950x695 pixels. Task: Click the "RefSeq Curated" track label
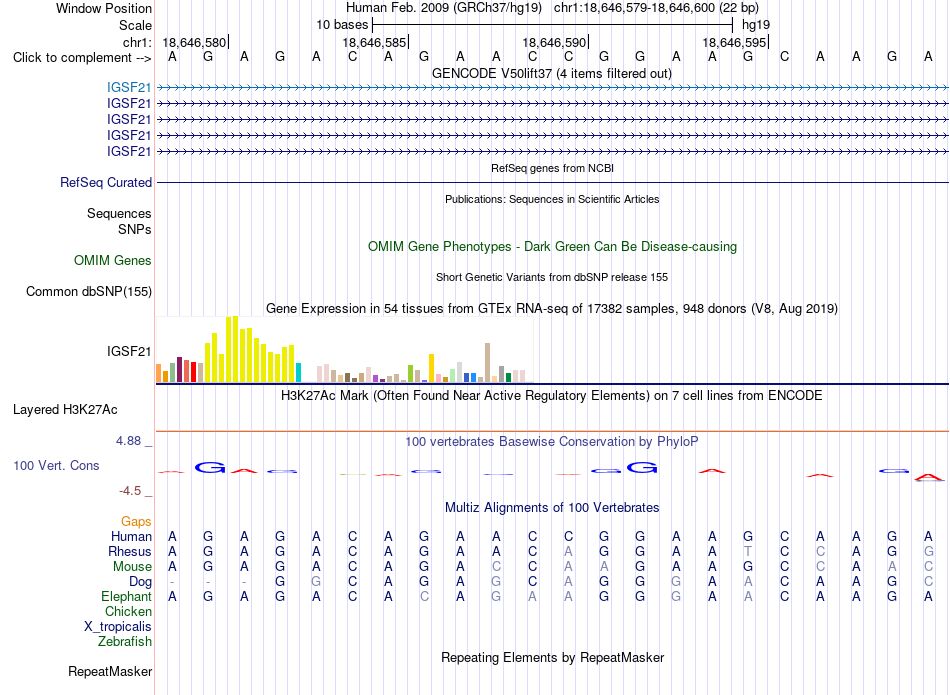pyautogui.click(x=106, y=182)
